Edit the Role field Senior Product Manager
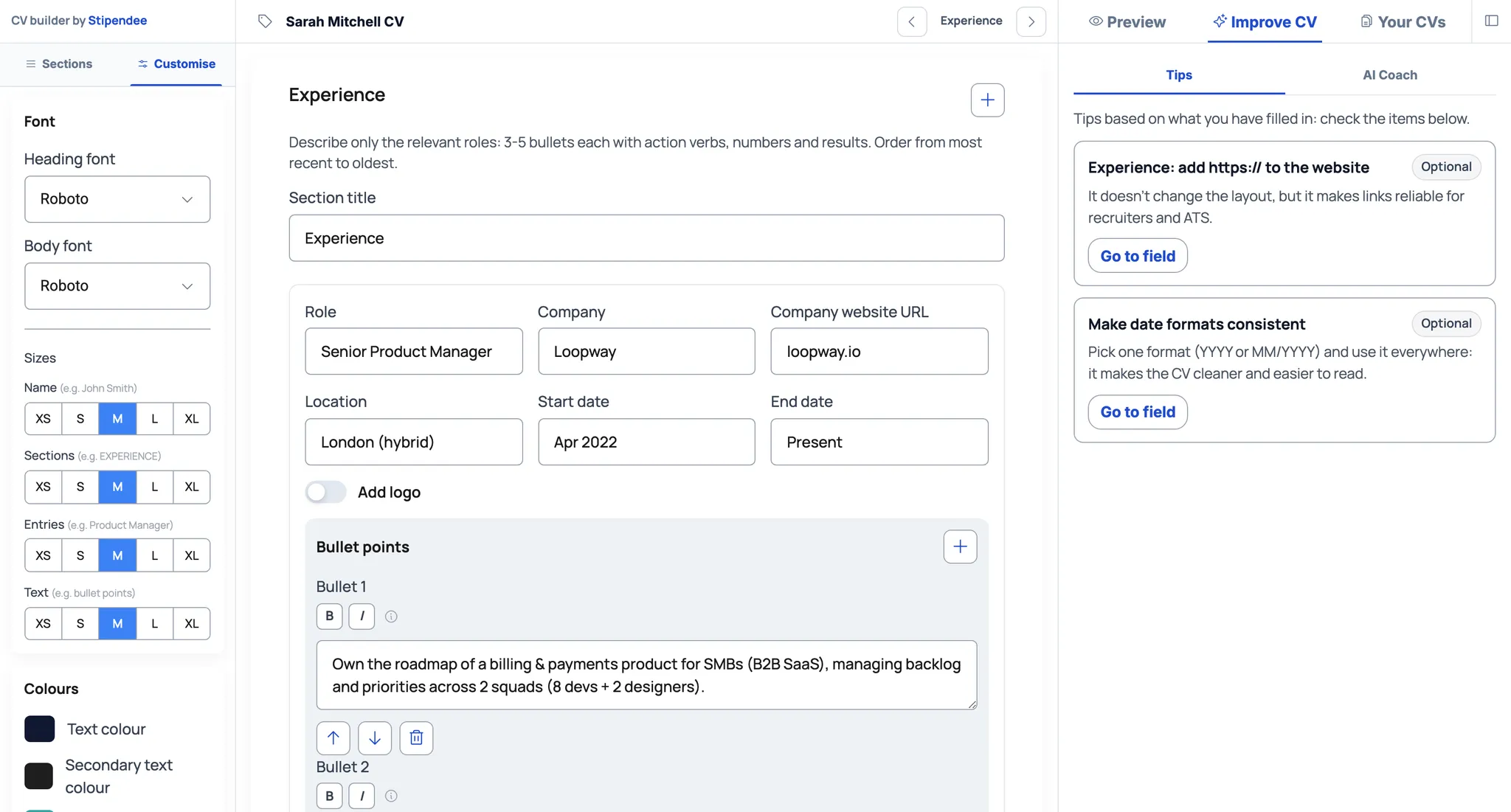Screen dimensions: 1511x812 coord(414,351)
